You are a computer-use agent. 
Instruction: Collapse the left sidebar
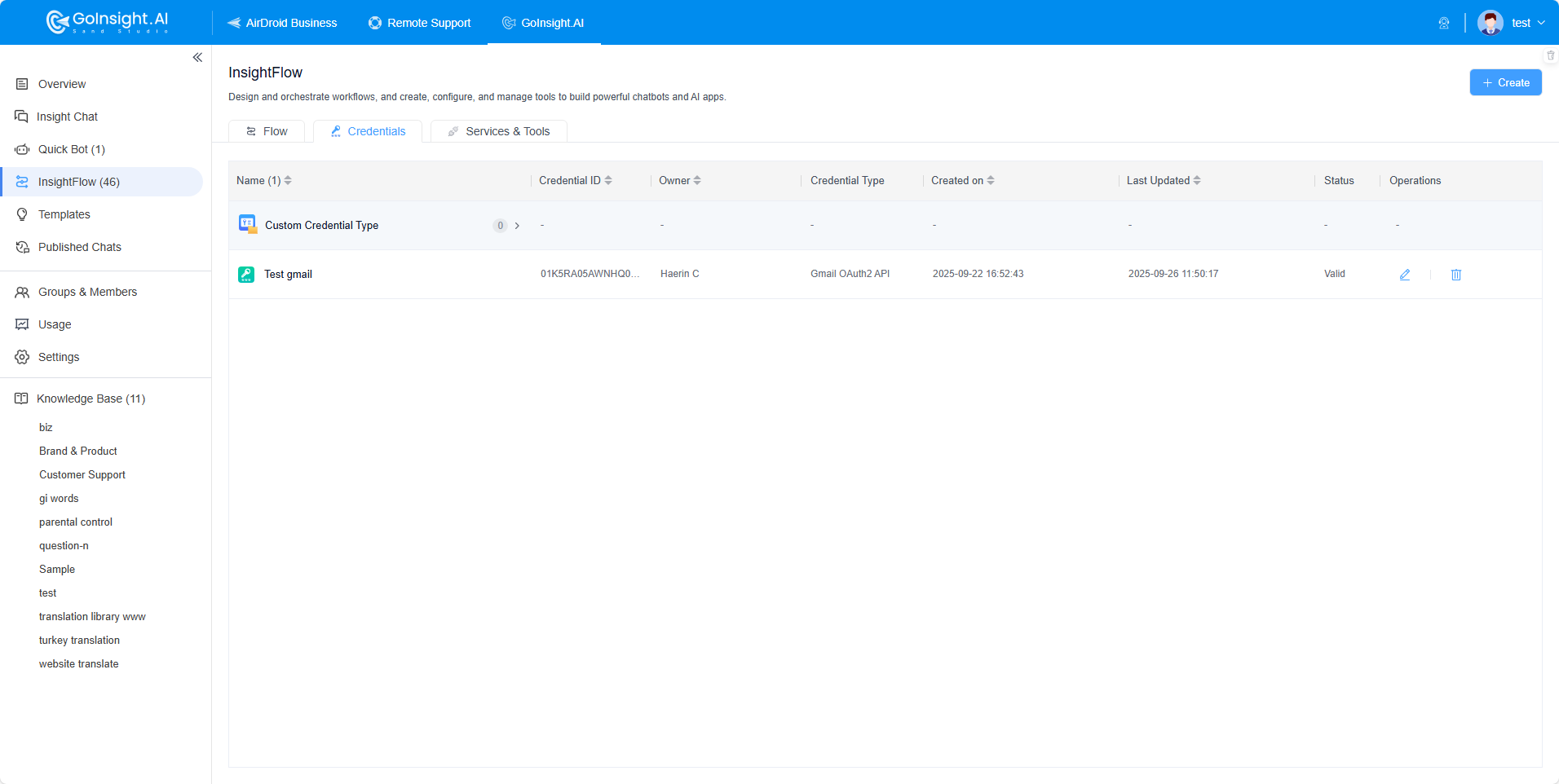(197, 57)
